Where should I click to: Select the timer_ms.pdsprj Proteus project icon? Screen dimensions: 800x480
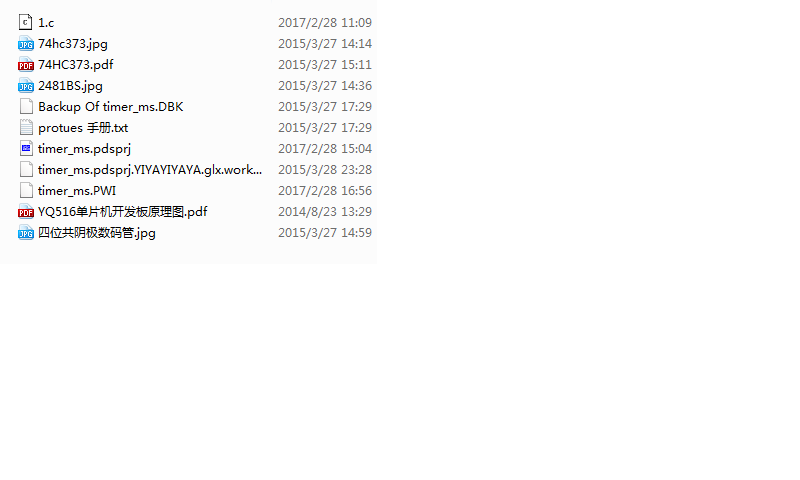(x=26, y=148)
